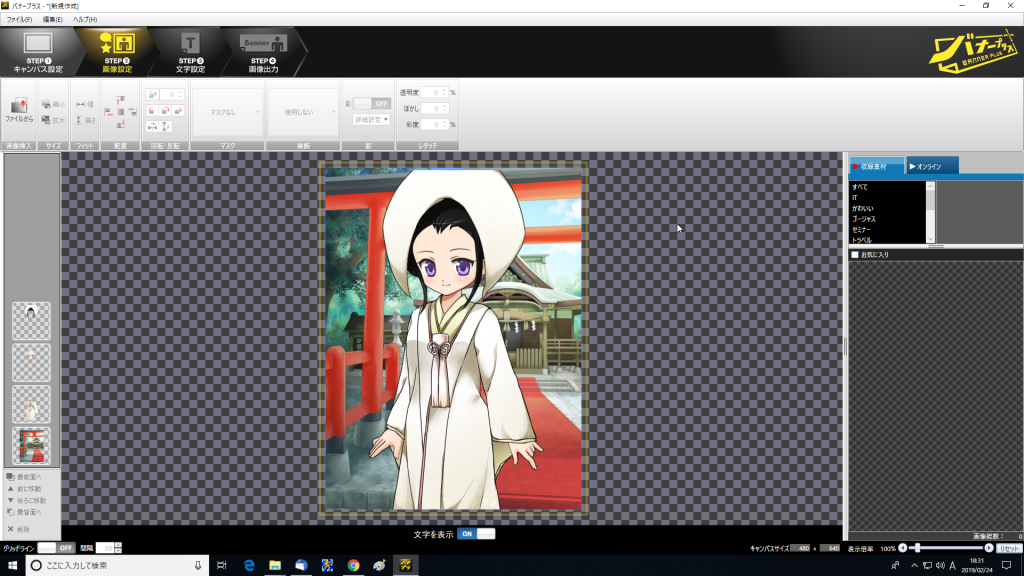Click the ファイルから insert image icon
1024x576 pixels.
(19, 110)
